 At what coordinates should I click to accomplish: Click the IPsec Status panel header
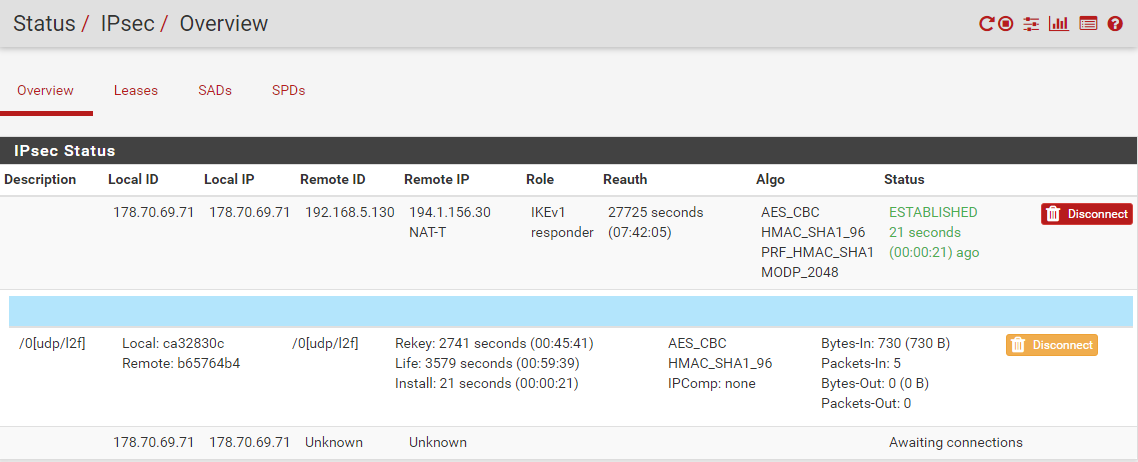[x=65, y=151]
